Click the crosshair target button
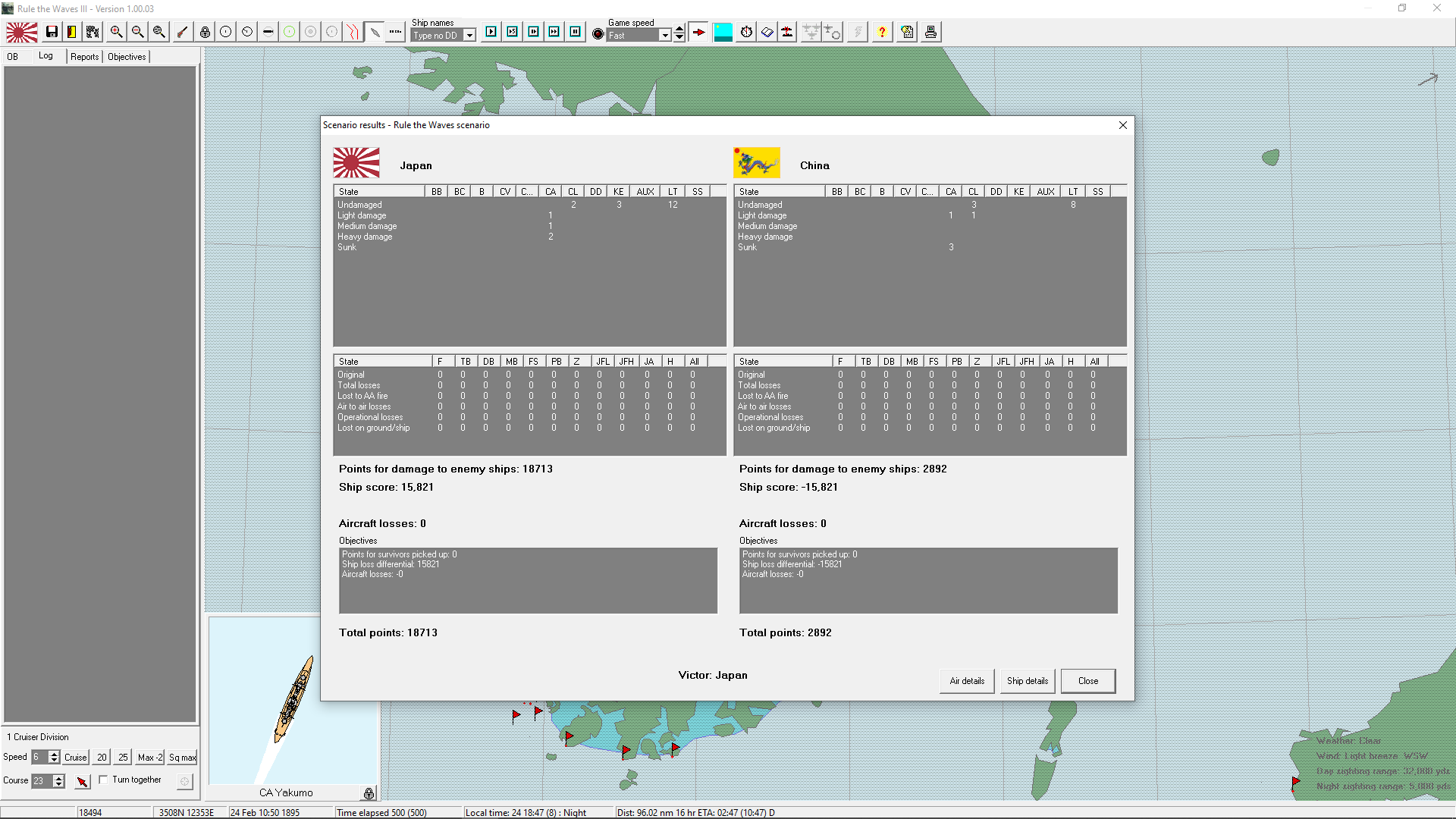Image resolution: width=1456 pixels, height=819 pixels. [x=184, y=781]
